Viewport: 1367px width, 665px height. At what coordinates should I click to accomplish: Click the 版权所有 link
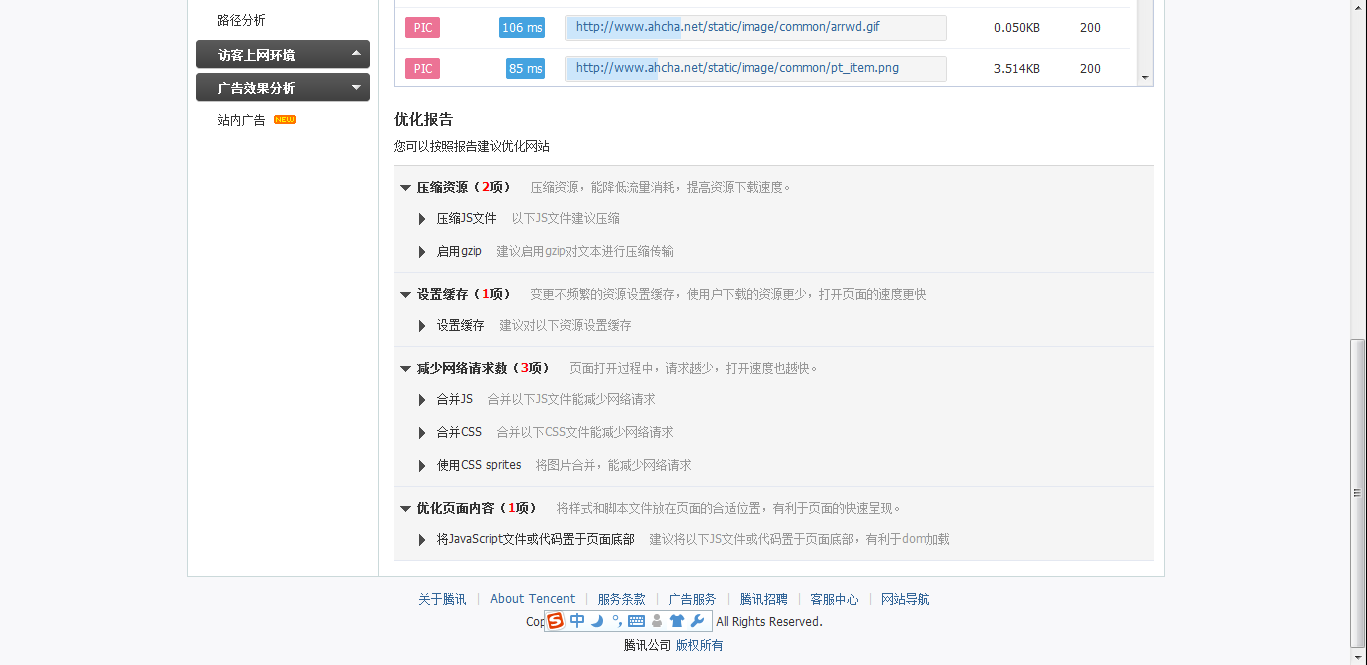[x=699, y=645]
